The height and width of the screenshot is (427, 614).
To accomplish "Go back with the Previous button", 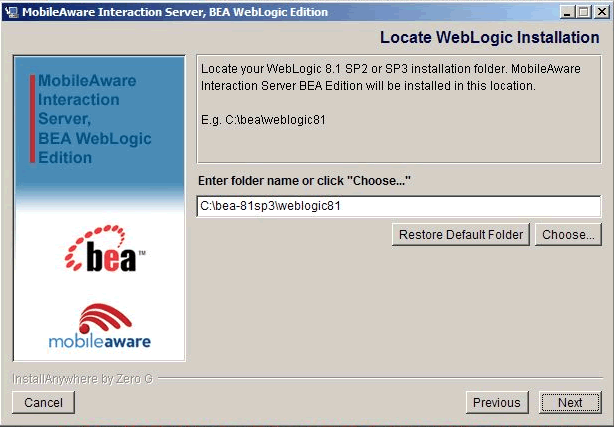I will coord(497,402).
